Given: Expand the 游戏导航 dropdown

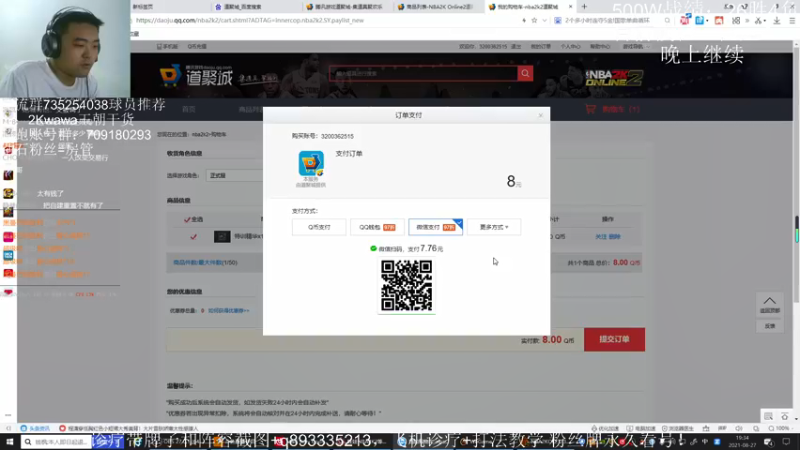Looking at the screenshot, I should (636, 46).
